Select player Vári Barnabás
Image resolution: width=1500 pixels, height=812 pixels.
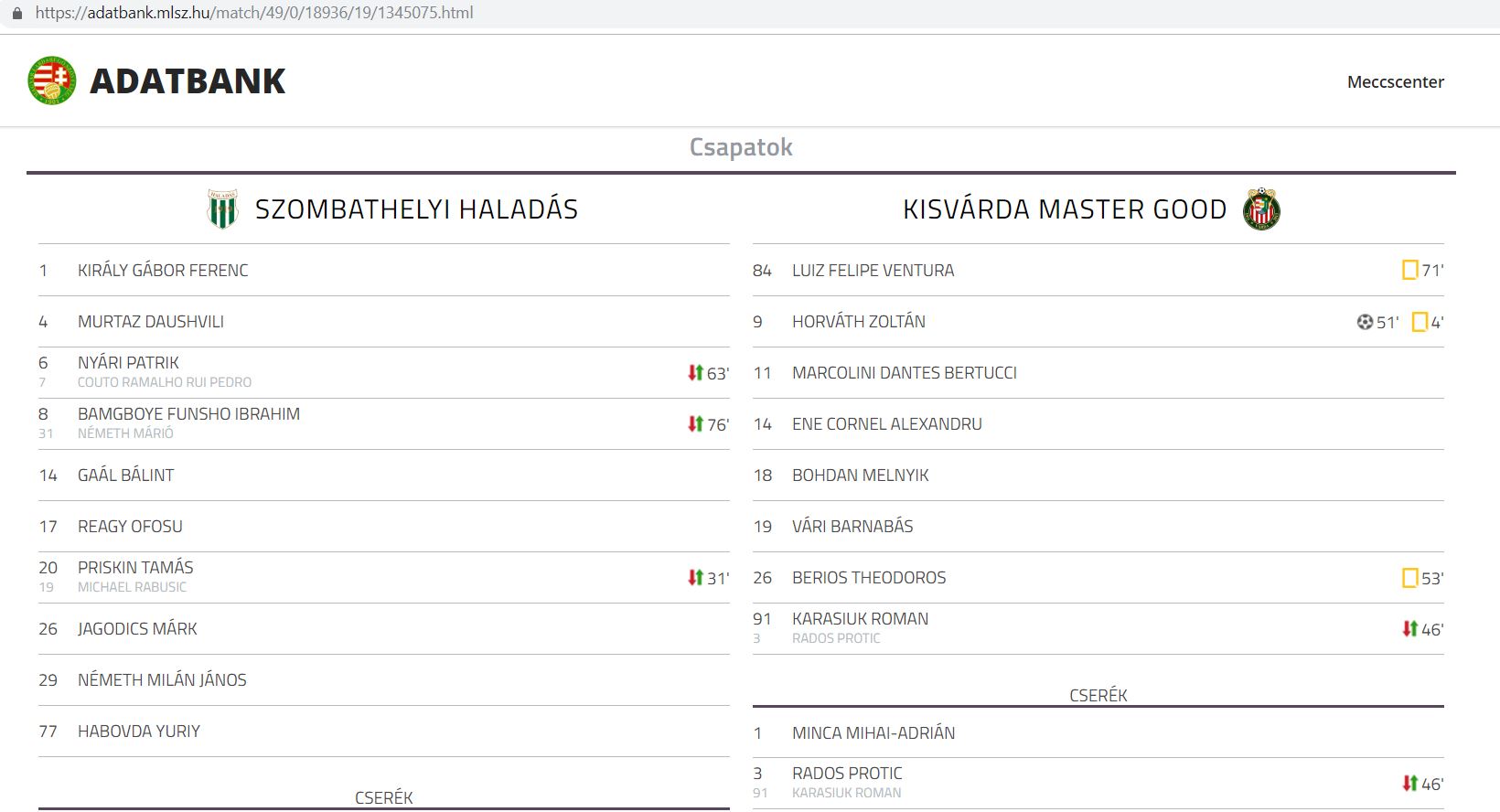click(852, 526)
